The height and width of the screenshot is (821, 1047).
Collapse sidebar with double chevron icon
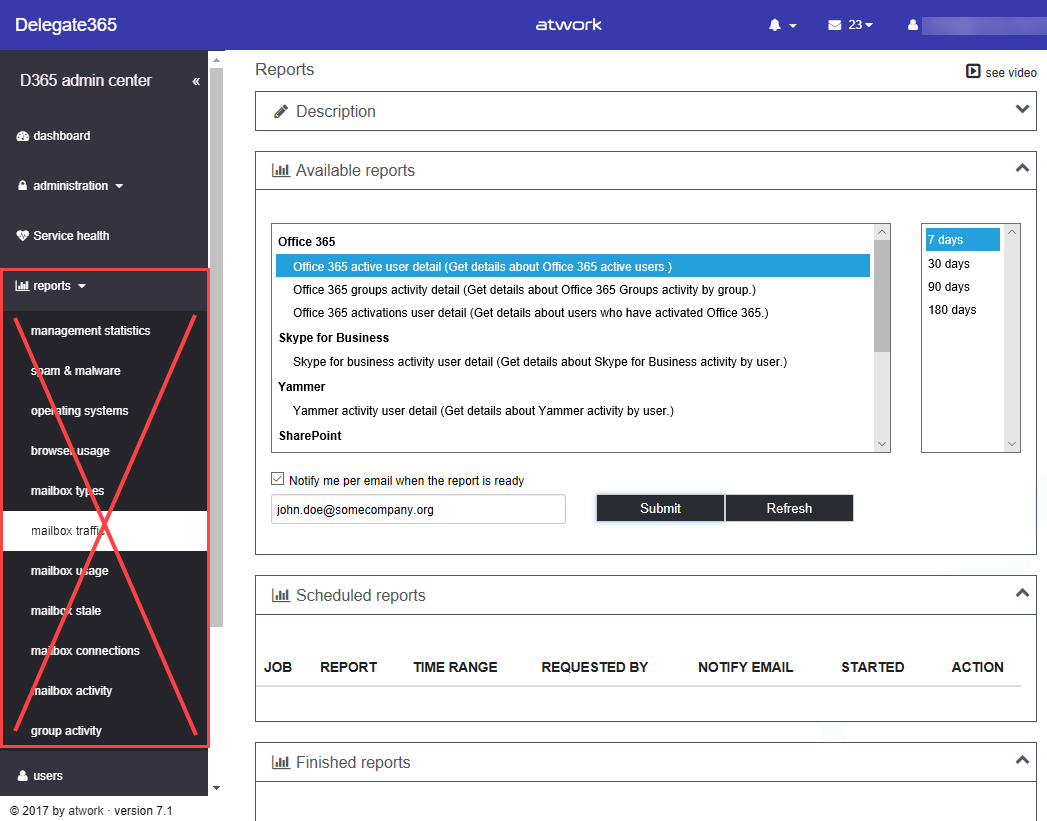point(196,81)
